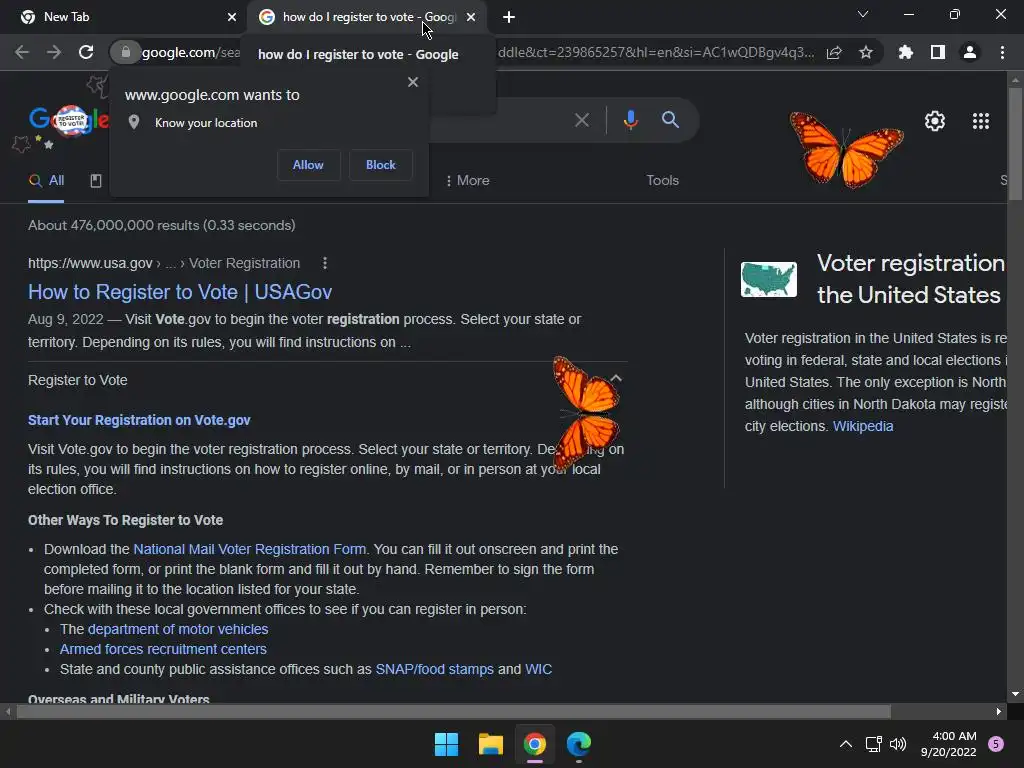
Task: Open the department of motor vehicles link
Action: [x=178, y=629]
